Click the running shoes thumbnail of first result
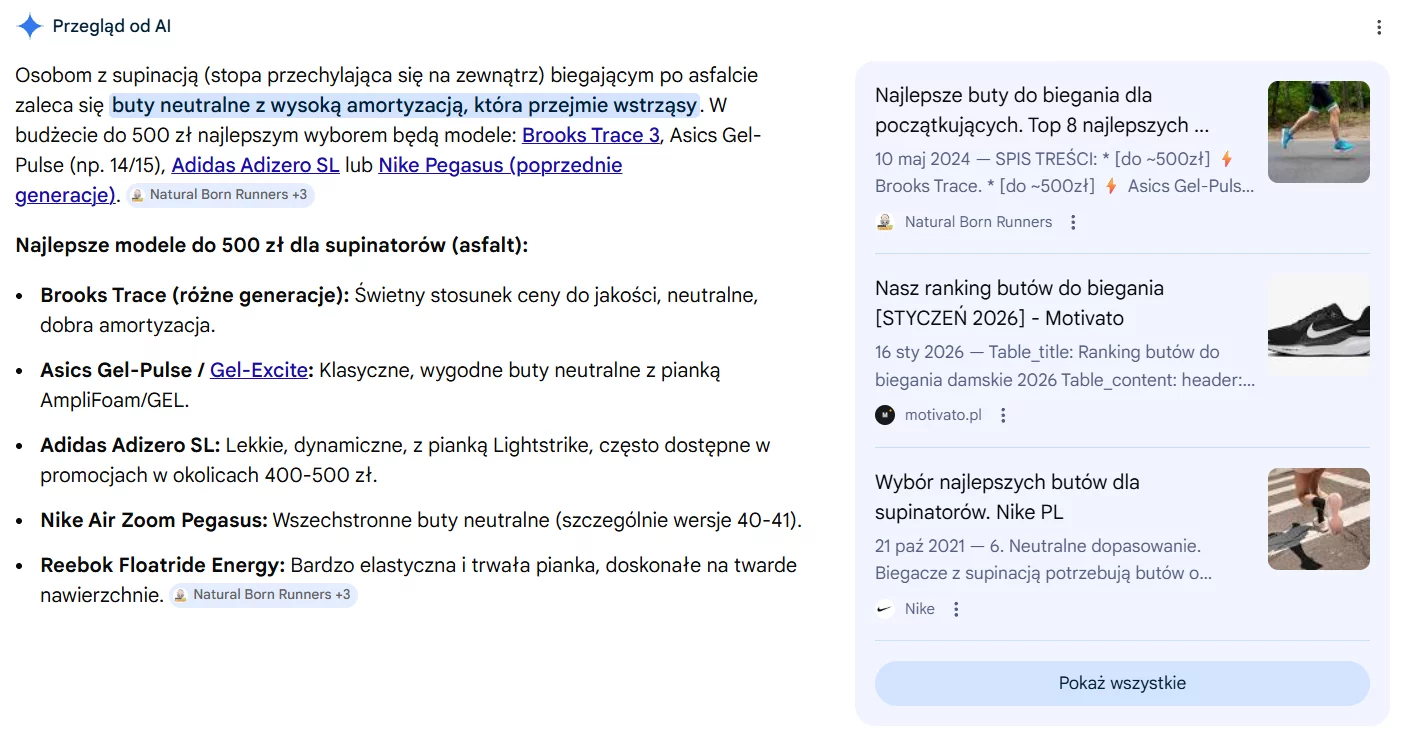The image size is (1407, 740). tap(1318, 132)
